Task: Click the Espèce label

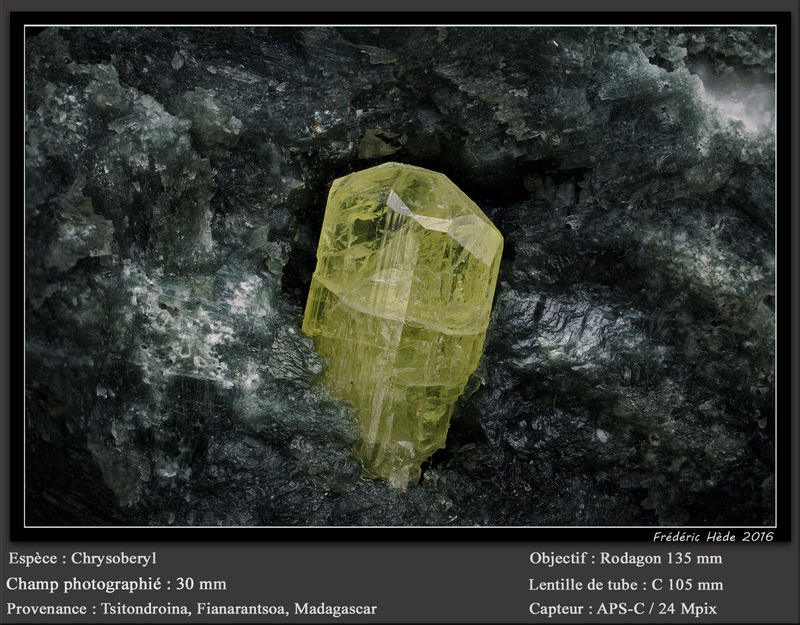Action: point(33,558)
